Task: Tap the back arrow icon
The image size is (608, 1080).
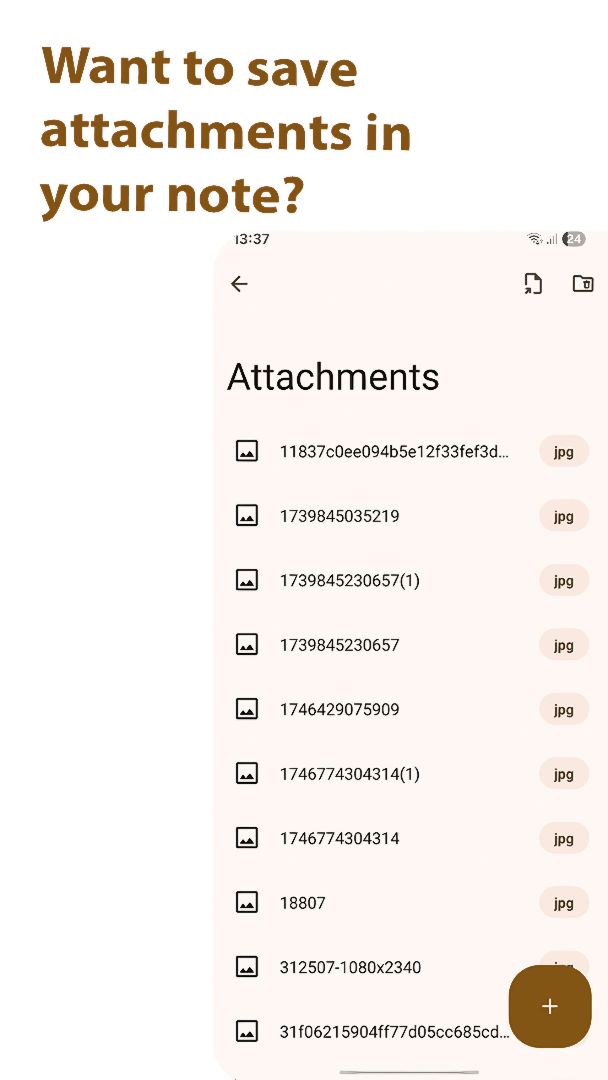Action: [x=239, y=284]
